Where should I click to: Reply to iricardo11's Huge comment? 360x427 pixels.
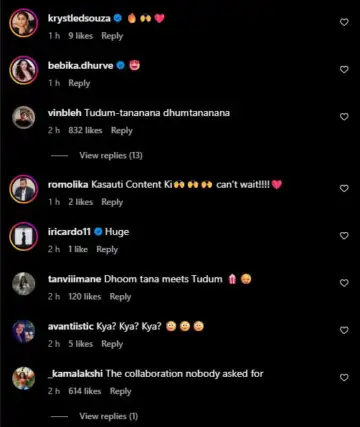tap(107, 250)
